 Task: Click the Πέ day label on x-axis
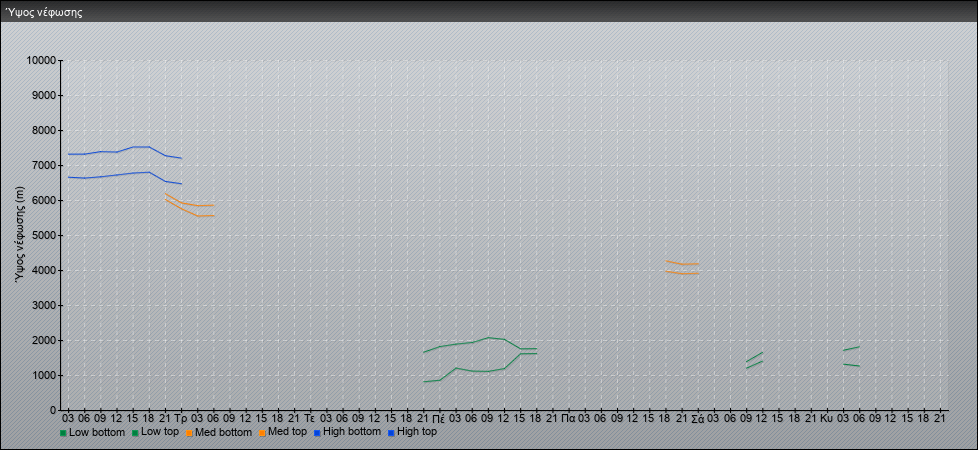click(x=438, y=418)
